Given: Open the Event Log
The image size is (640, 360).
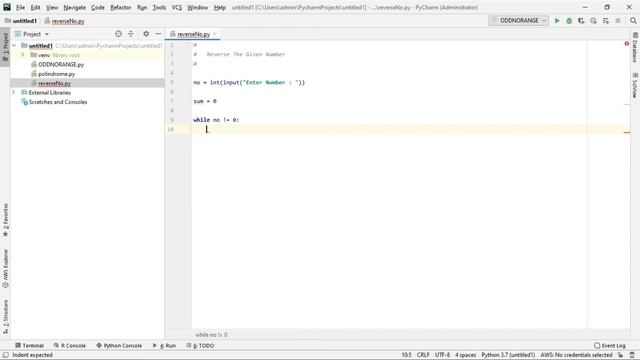Looking at the screenshot, I should coord(610,345).
